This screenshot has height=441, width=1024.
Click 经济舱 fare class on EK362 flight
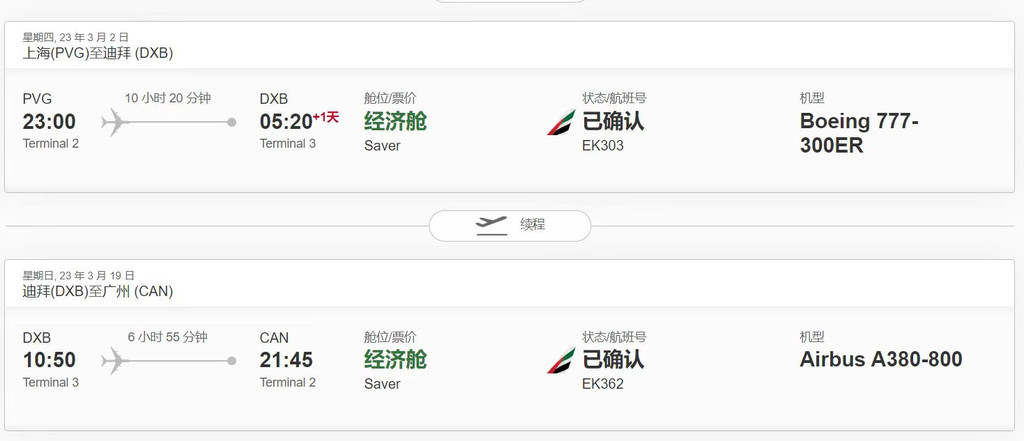click(x=395, y=360)
